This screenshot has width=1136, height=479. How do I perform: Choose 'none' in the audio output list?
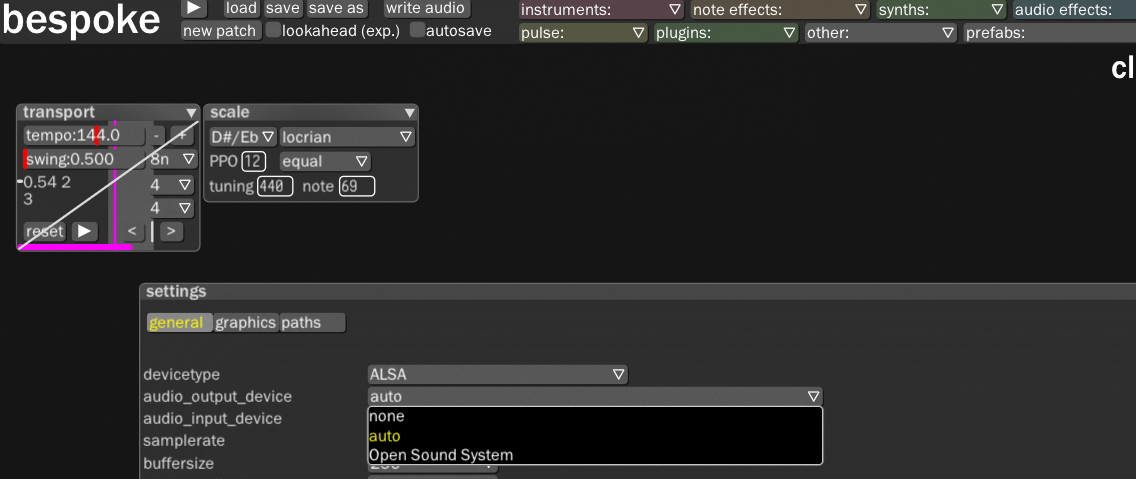(x=387, y=416)
